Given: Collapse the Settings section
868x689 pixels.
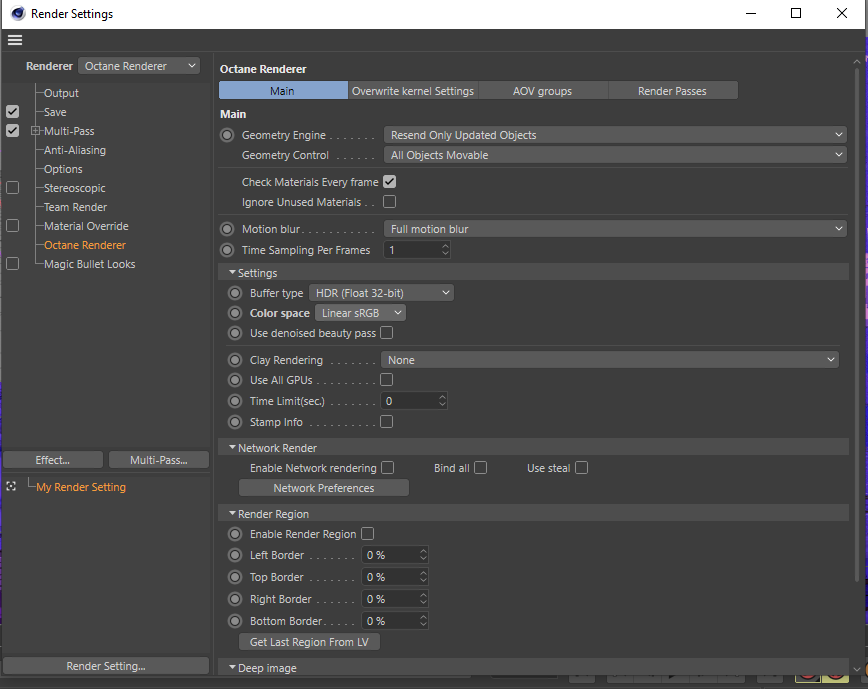Looking at the screenshot, I should [232, 272].
